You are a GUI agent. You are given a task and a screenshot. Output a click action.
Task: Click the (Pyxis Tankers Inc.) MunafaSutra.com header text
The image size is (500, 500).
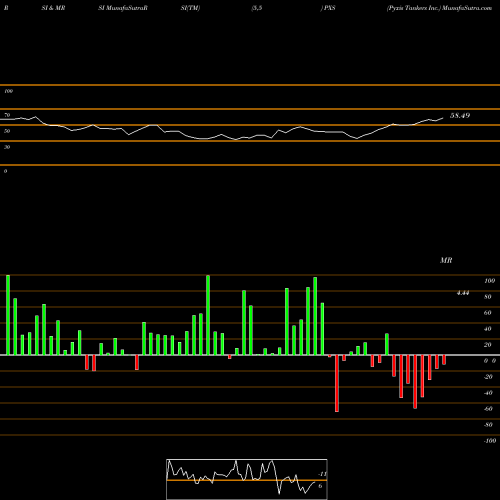coord(439,8)
